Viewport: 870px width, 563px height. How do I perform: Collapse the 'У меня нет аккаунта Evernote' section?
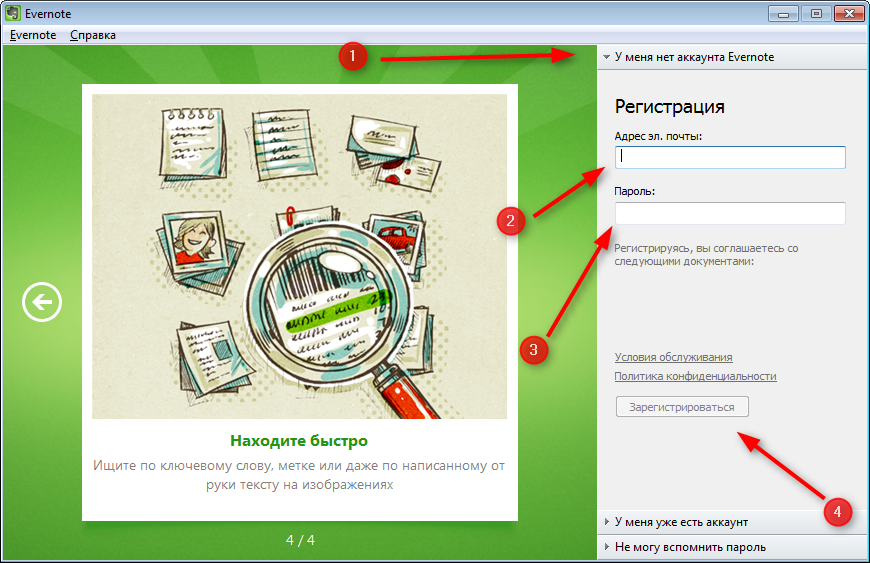[732, 57]
